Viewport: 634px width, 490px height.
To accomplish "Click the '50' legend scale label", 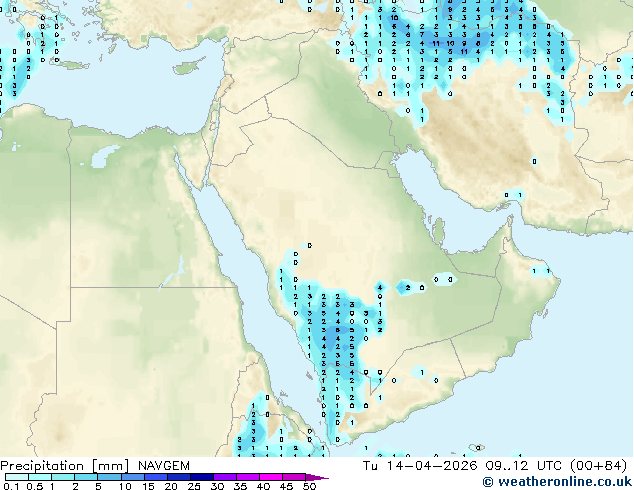I will coord(309,486).
